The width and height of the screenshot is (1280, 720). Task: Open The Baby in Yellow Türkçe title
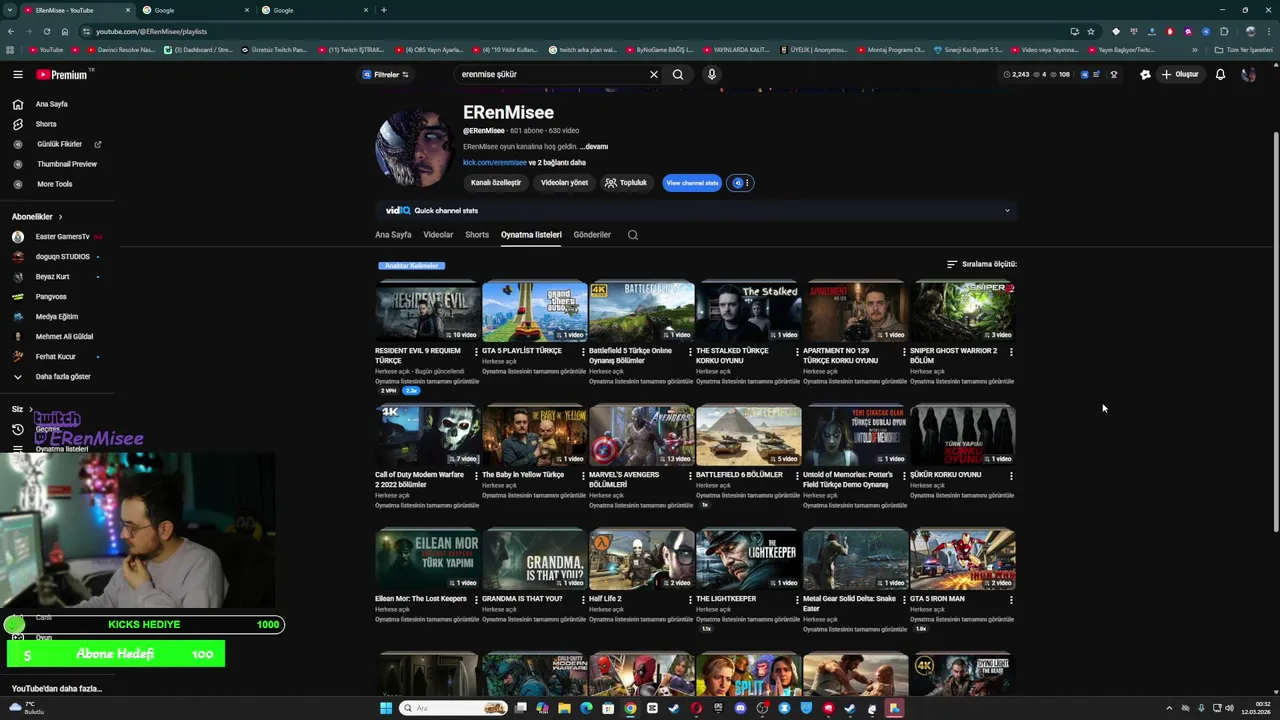tap(523, 475)
